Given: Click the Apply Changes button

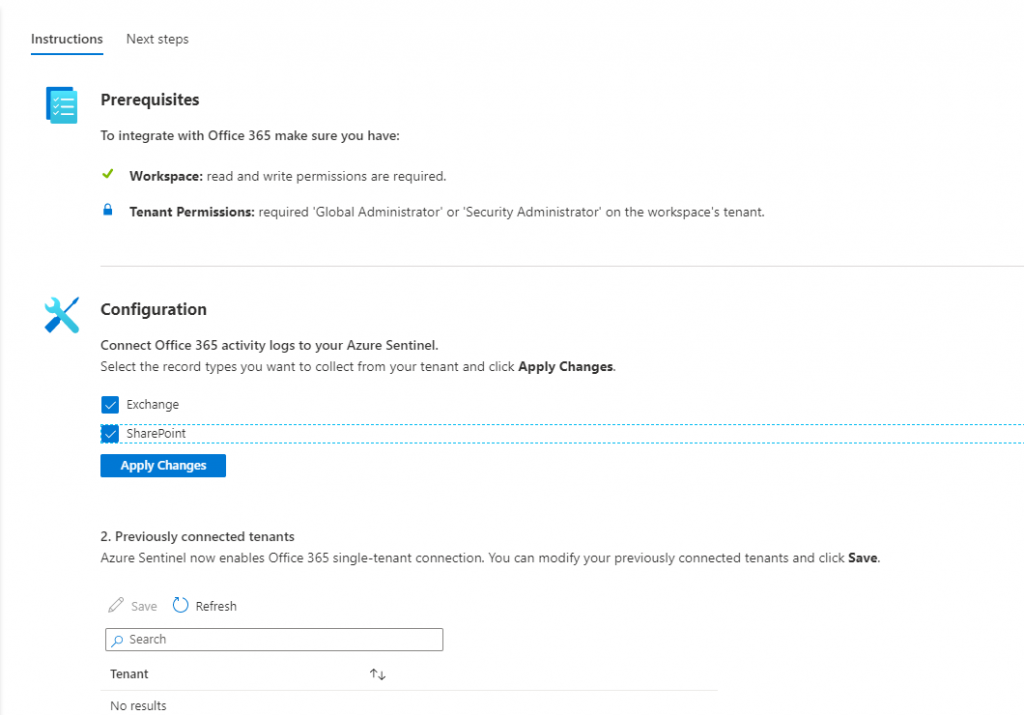Looking at the screenshot, I should coord(163,466).
